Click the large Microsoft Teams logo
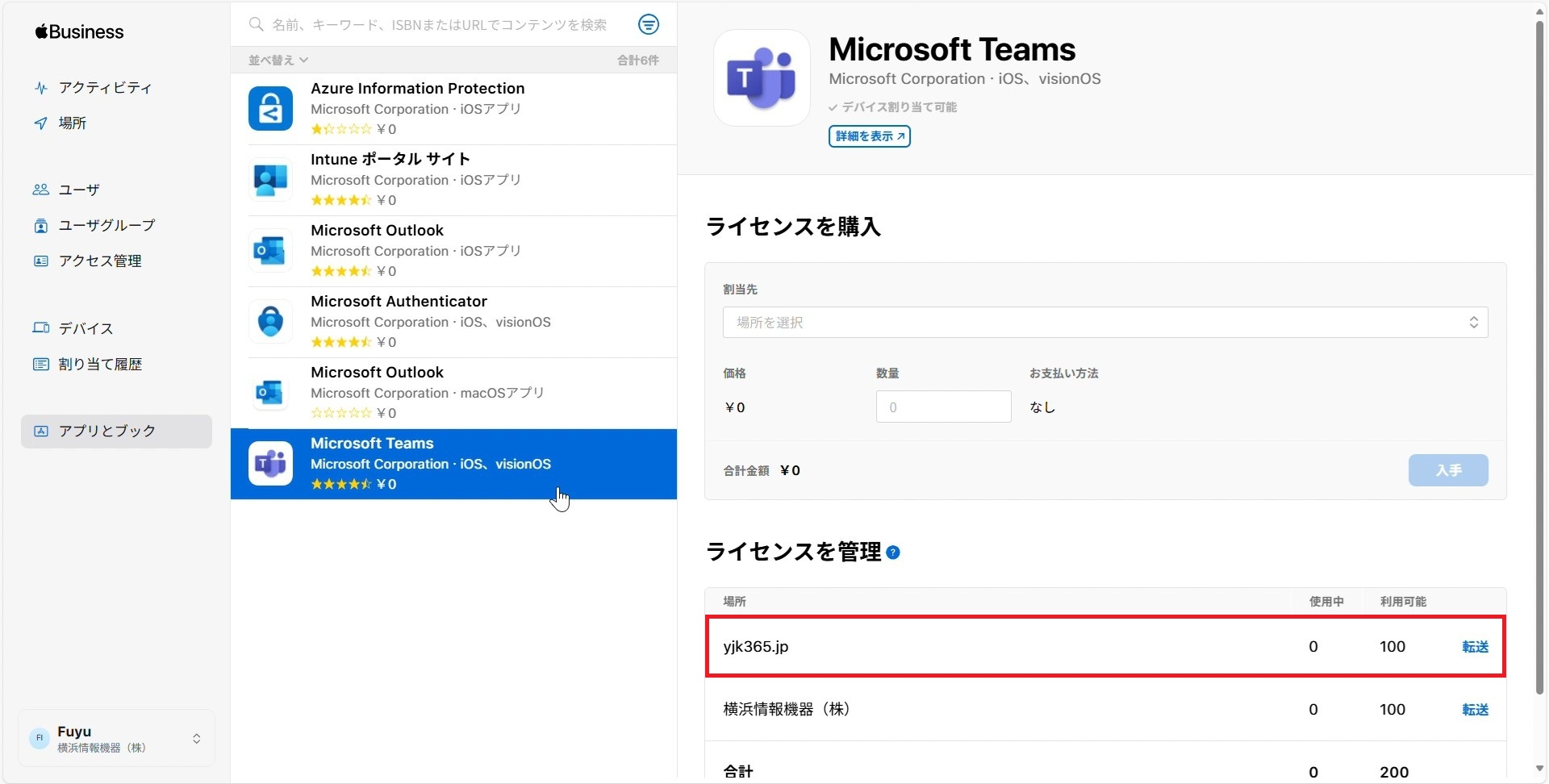Image resolution: width=1549 pixels, height=784 pixels. pos(762,78)
